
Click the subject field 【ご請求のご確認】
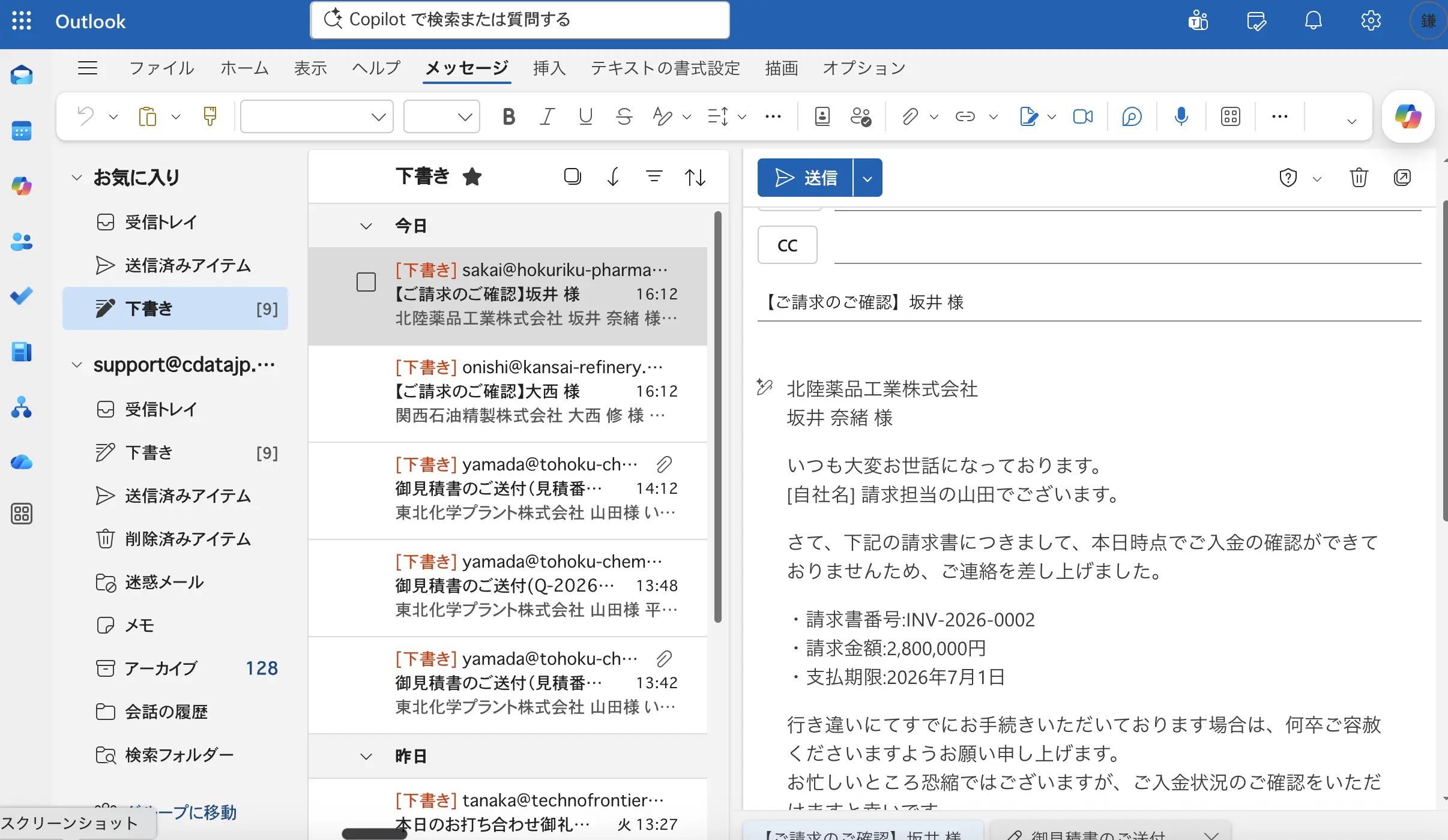coord(1089,302)
